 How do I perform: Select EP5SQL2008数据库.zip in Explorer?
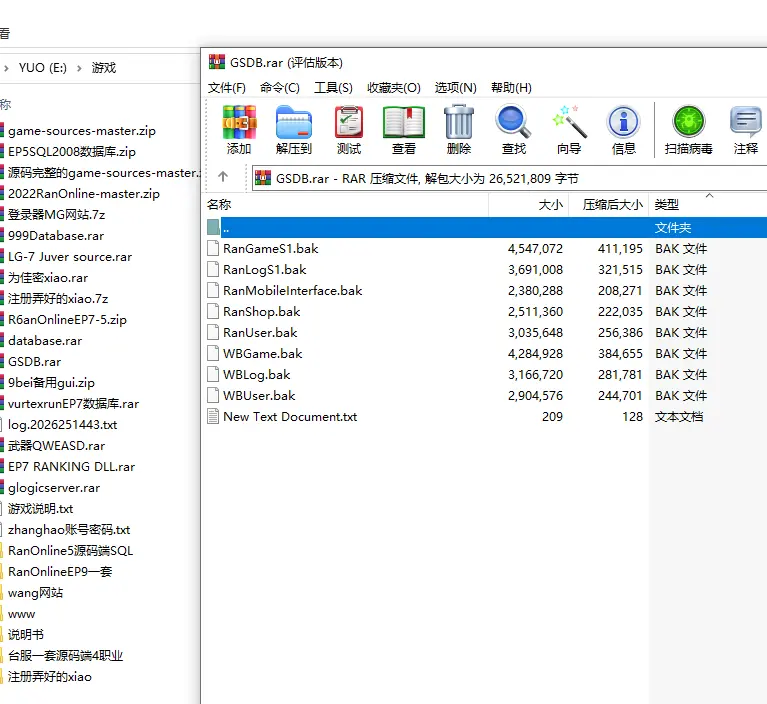click(x=72, y=152)
